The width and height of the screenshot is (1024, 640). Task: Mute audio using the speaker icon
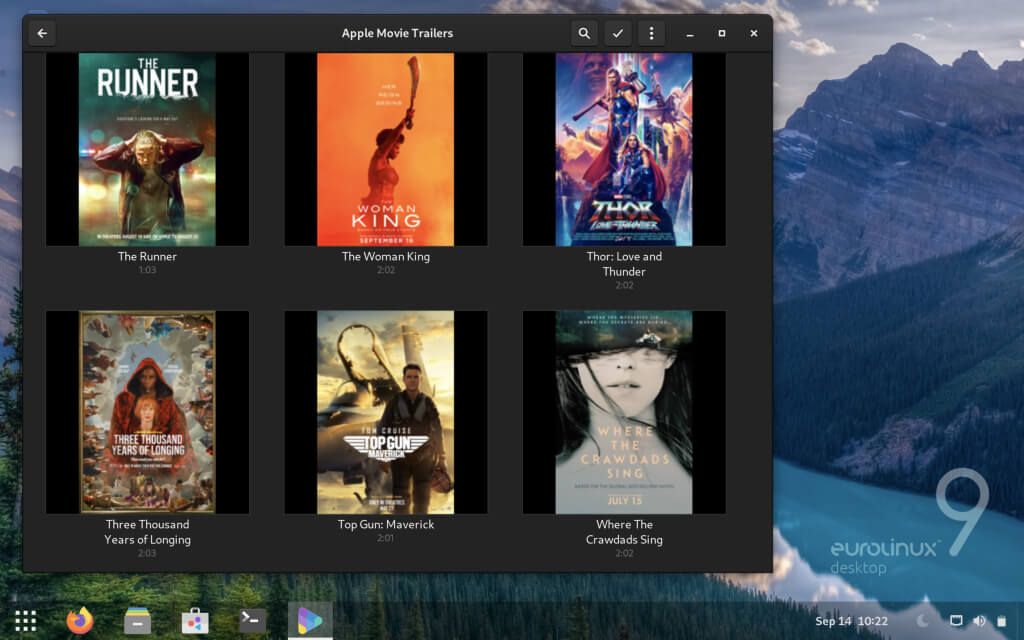pos(978,620)
